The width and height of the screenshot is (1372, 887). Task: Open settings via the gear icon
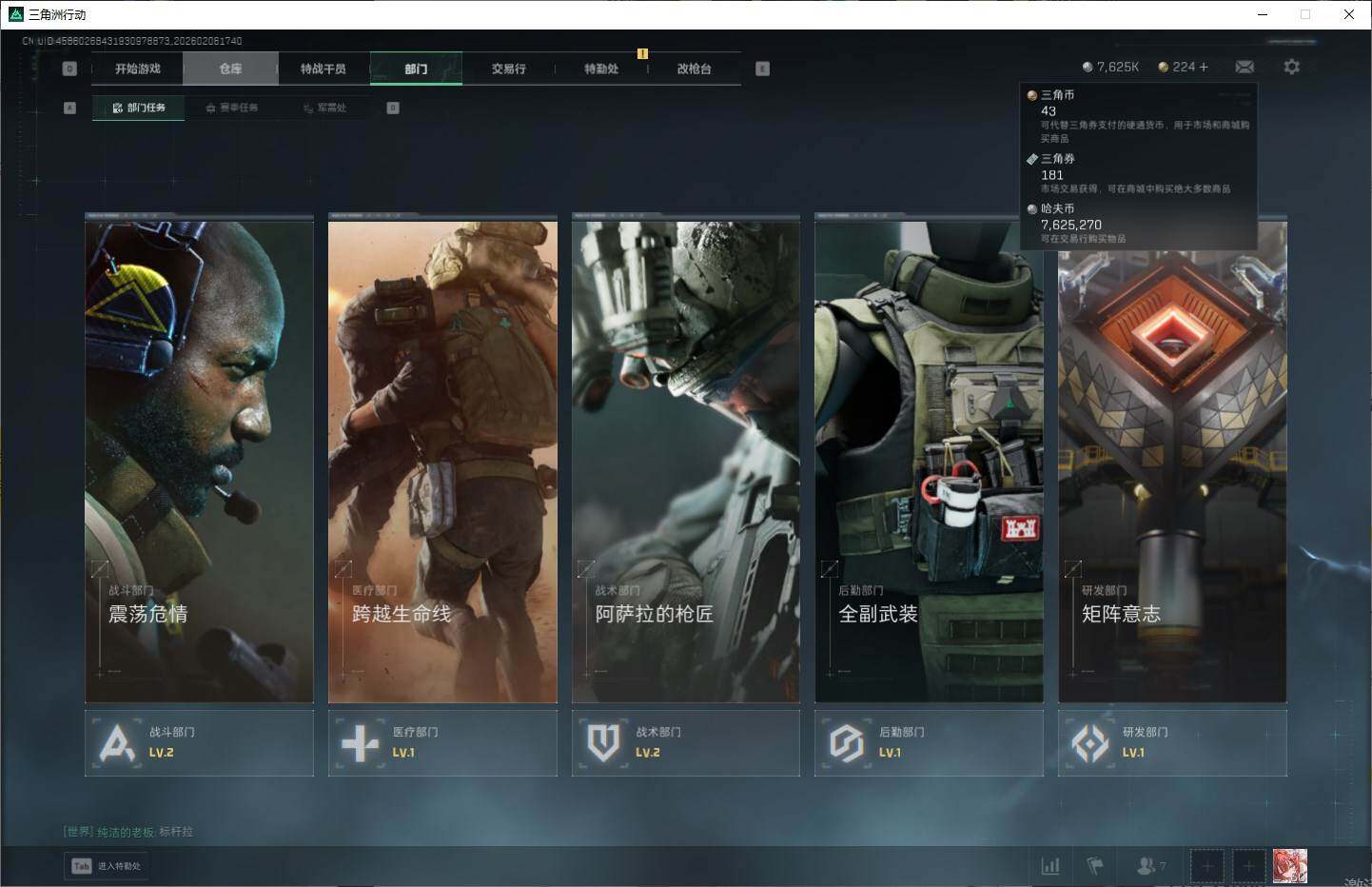click(x=1291, y=67)
